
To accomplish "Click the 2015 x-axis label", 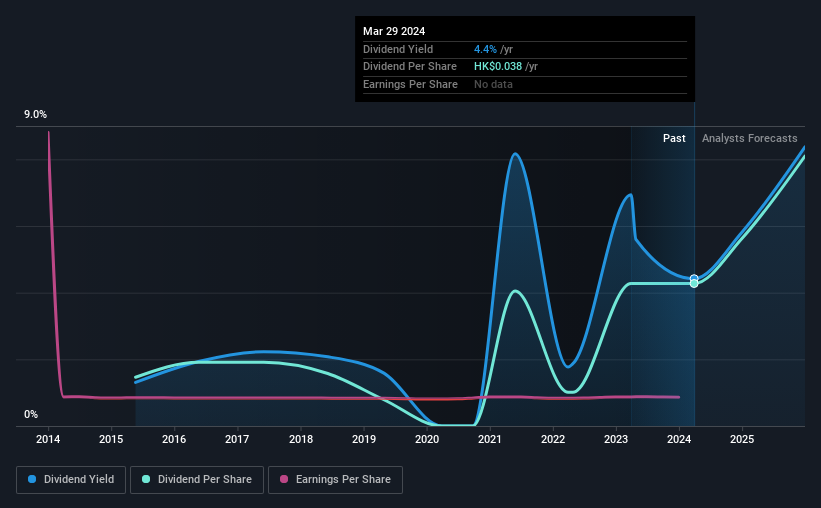I will click(x=111, y=439).
